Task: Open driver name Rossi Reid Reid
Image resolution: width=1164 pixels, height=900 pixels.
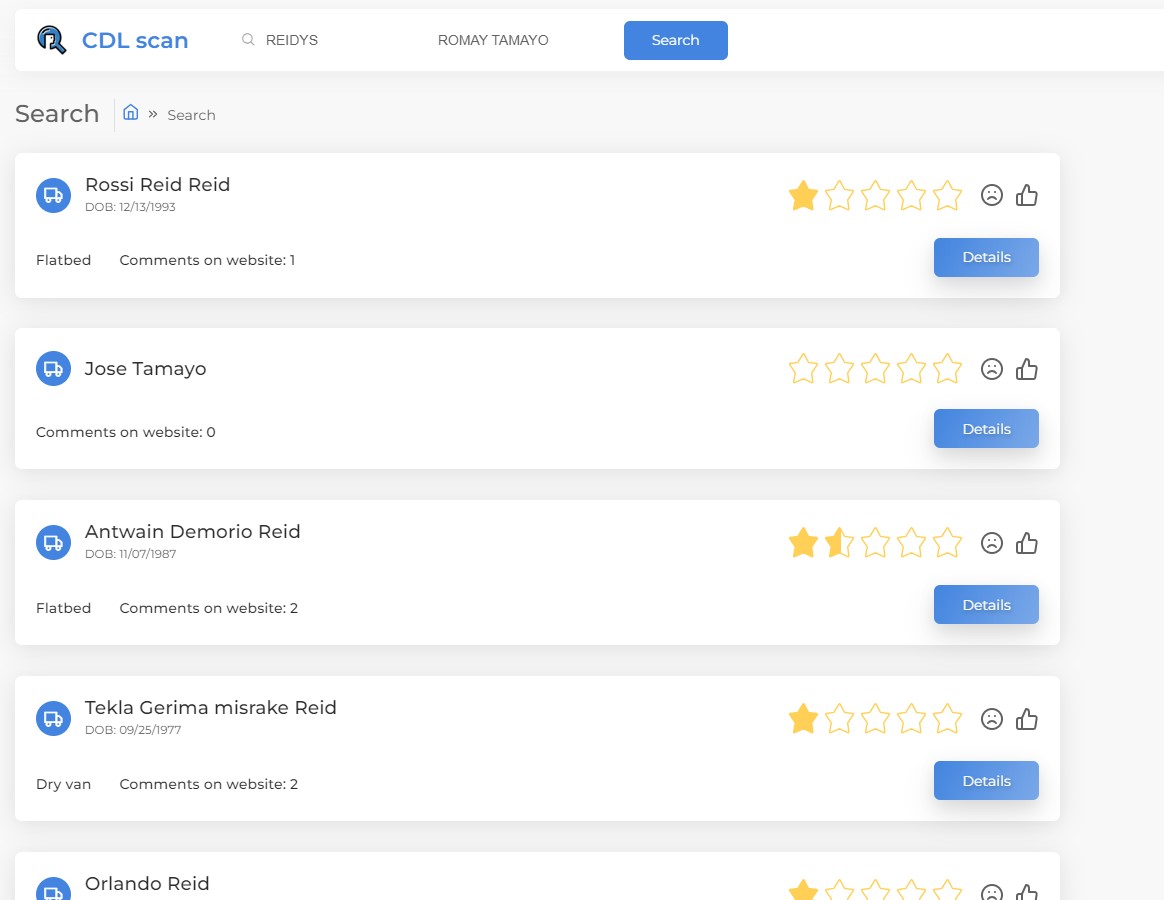Action: click(x=157, y=184)
